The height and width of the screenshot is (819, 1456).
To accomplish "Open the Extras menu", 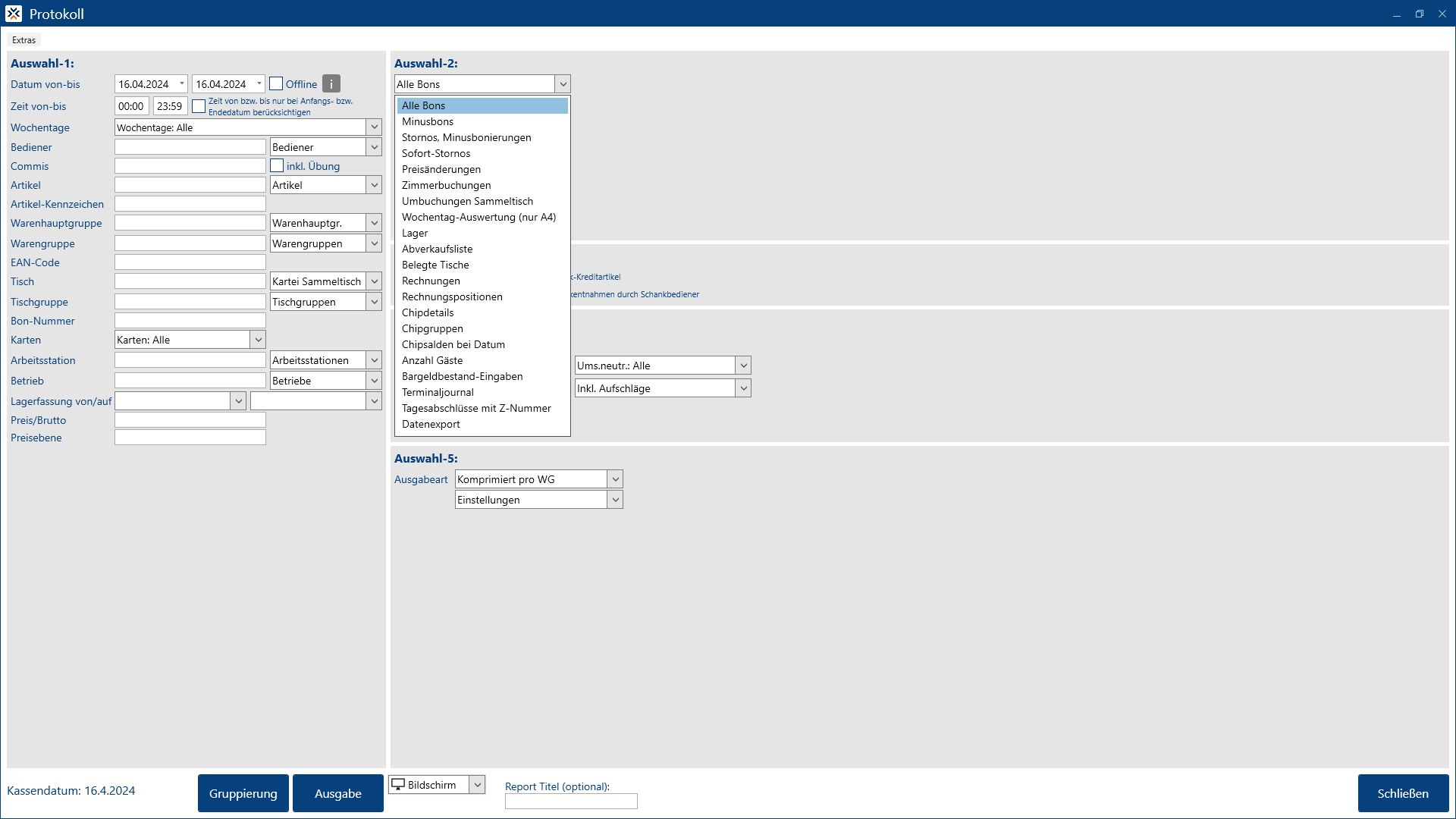I will click(24, 40).
